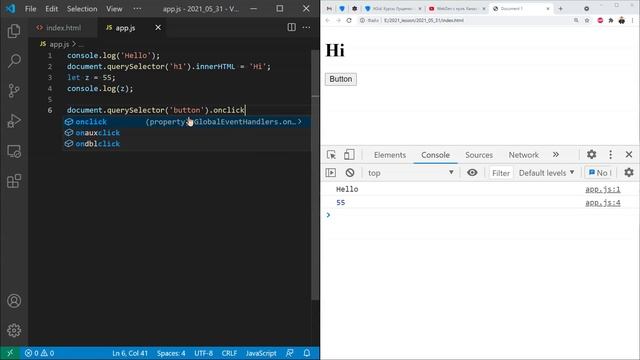Open the app.js:1 source link

pos(602,189)
